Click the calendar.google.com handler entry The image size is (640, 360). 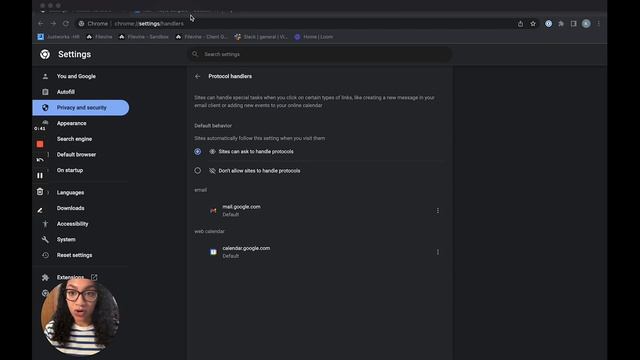coord(246,248)
